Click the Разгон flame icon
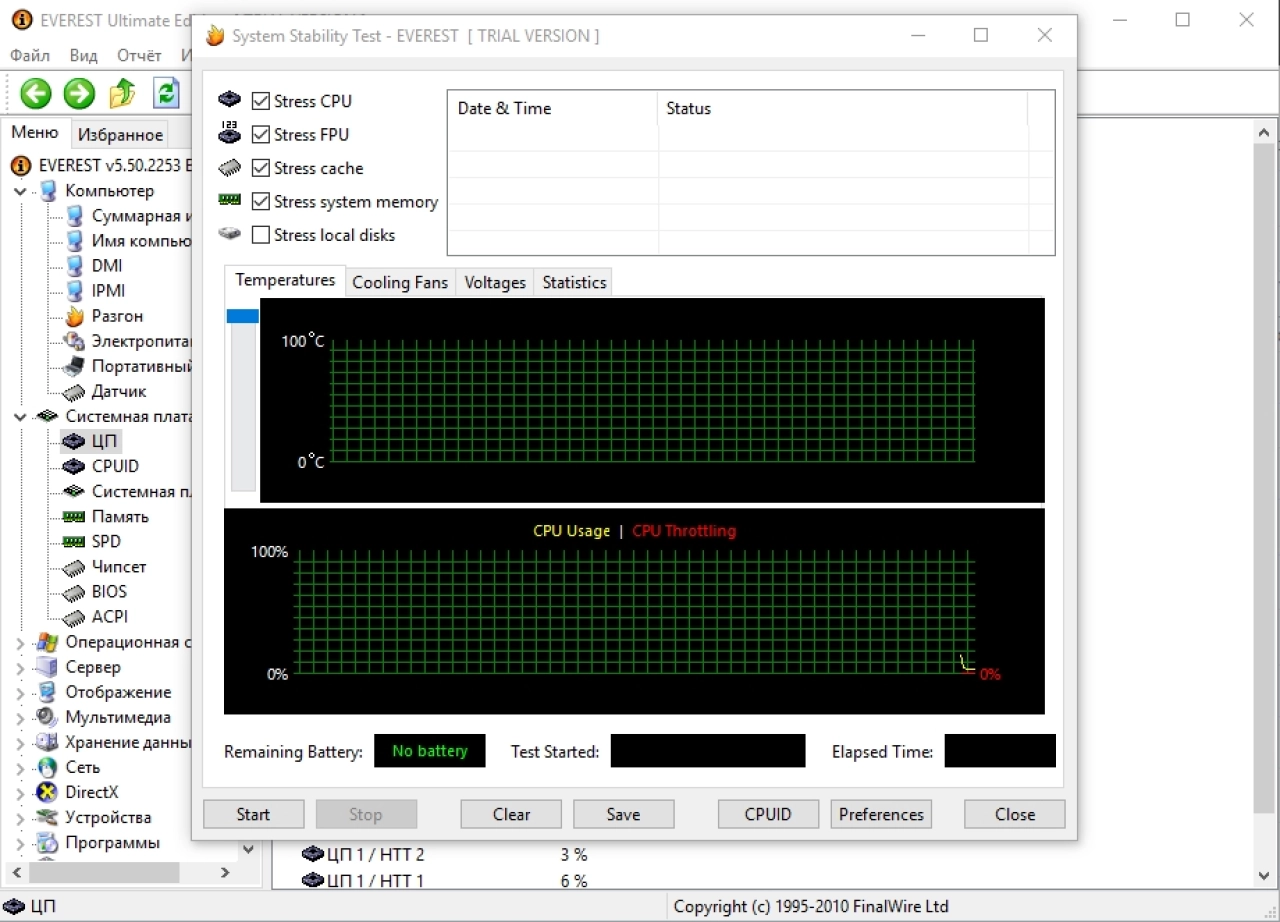This screenshot has width=1280, height=922. point(74,316)
